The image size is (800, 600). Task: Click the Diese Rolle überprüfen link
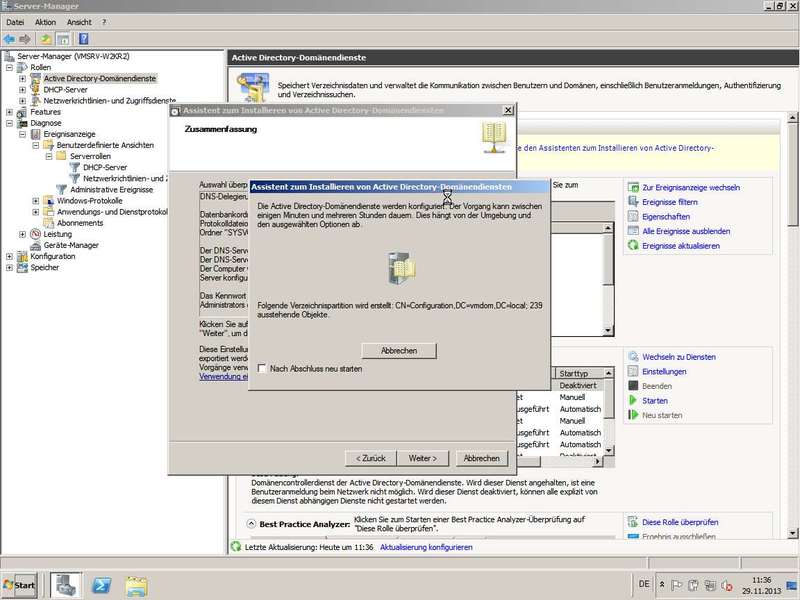click(678, 522)
